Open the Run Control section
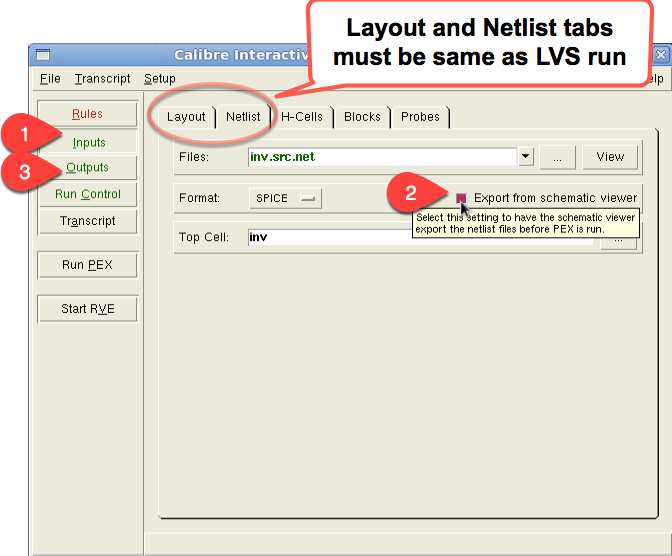This screenshot has width=672, height=556. click(87, 194)
